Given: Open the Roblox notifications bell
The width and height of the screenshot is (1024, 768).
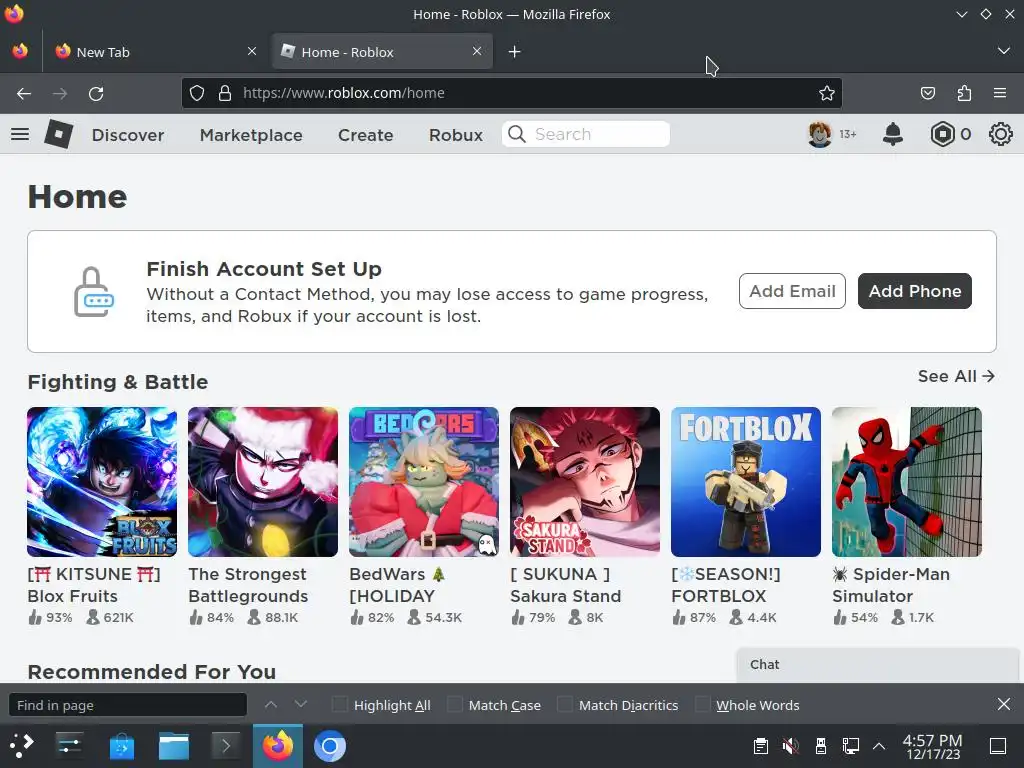Looking at the screenshot, I should (x=893, y=135).
